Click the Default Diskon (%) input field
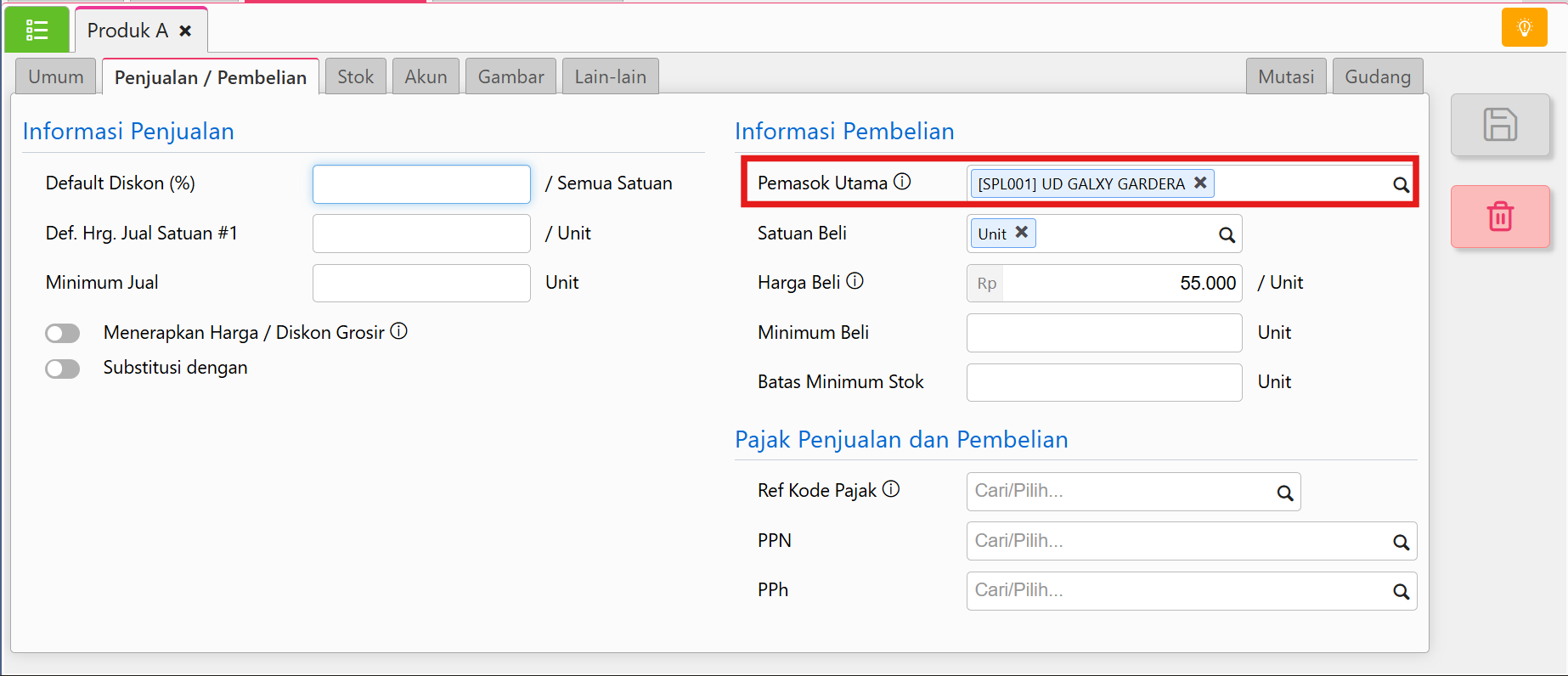 421,184
